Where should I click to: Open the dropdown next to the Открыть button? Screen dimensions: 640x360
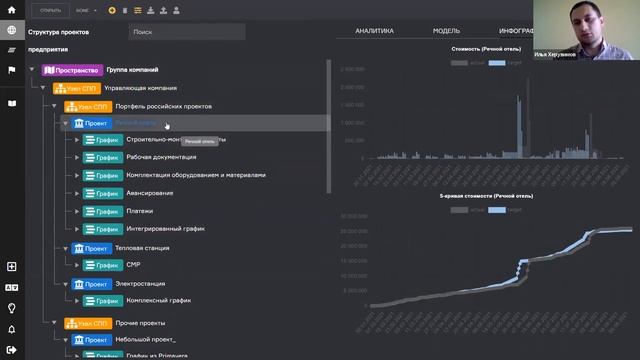pyautogui.click(x=86, y=11)
